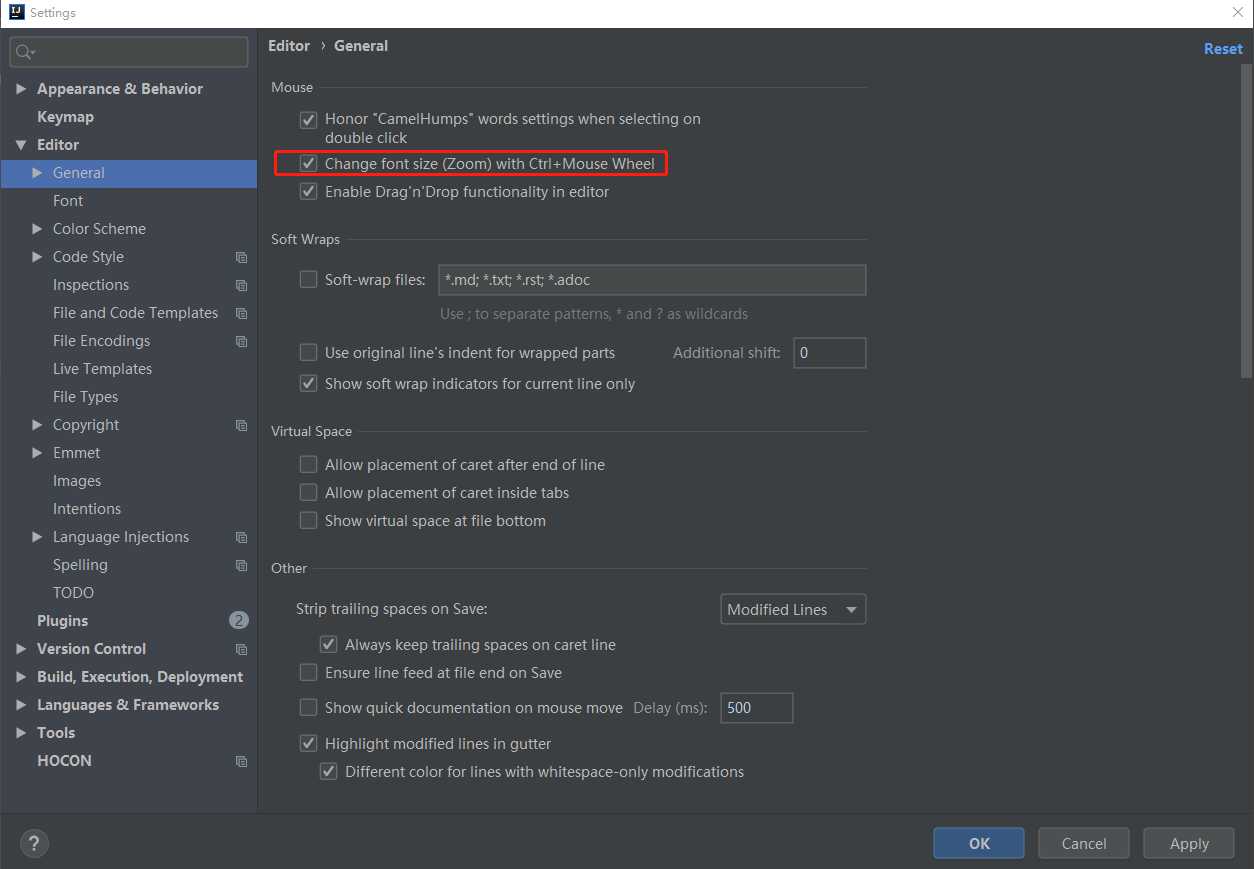The image size is (1254, 869).
Task: Expand Tools tree node
Action: click(x=21, y=733)
